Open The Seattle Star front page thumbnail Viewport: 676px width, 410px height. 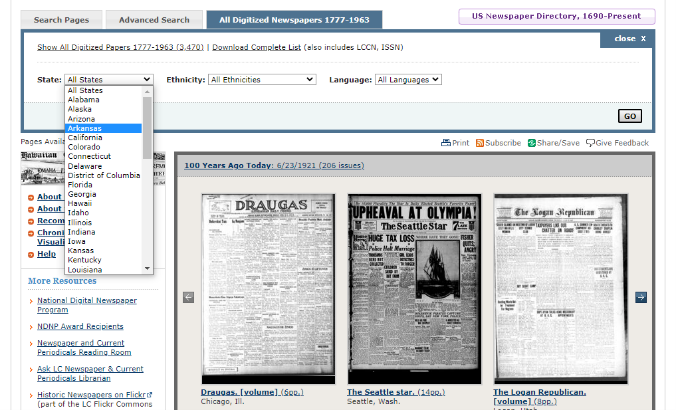414,288
